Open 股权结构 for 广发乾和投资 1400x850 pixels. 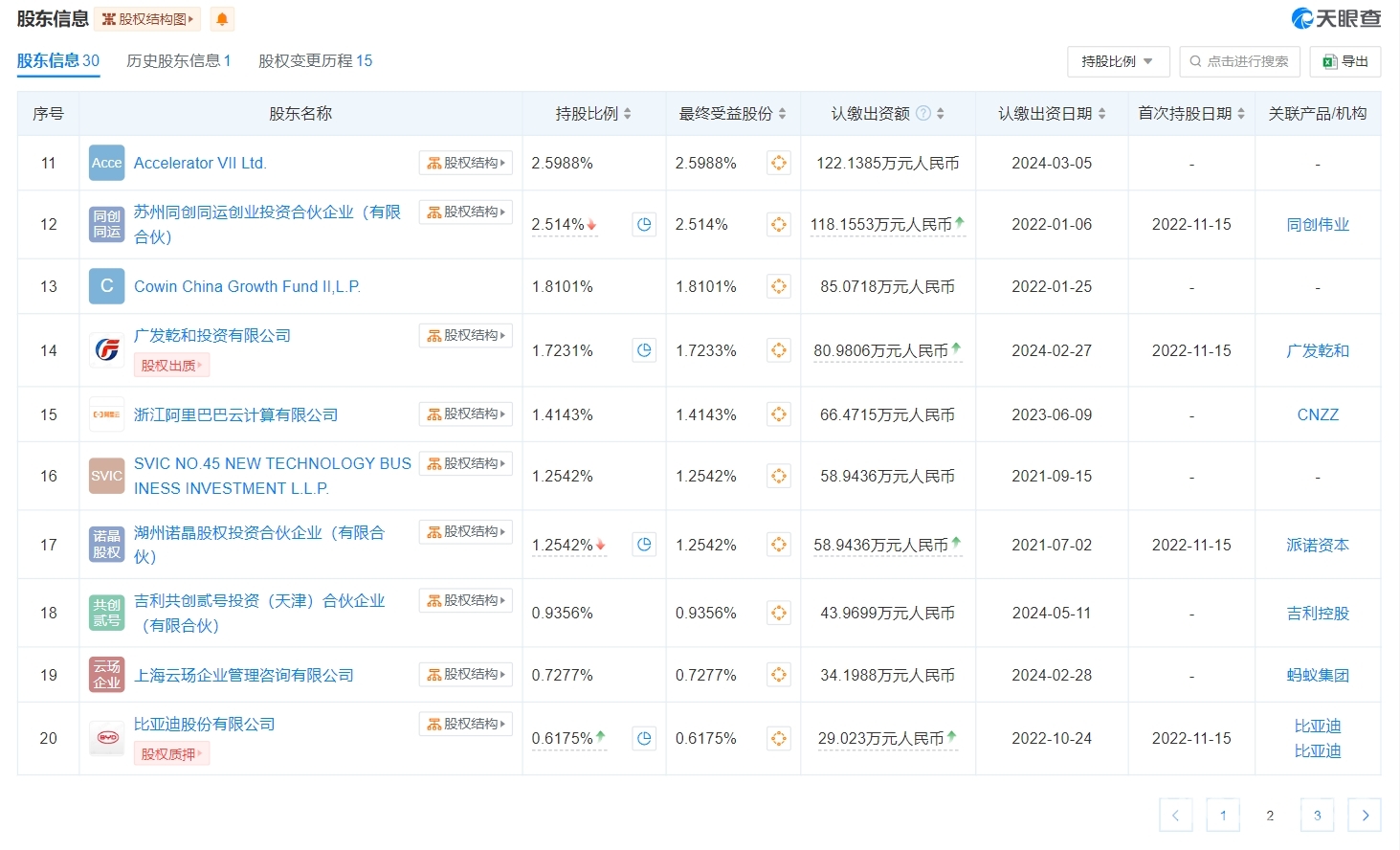pyautogui.click(x=466, y=335)
